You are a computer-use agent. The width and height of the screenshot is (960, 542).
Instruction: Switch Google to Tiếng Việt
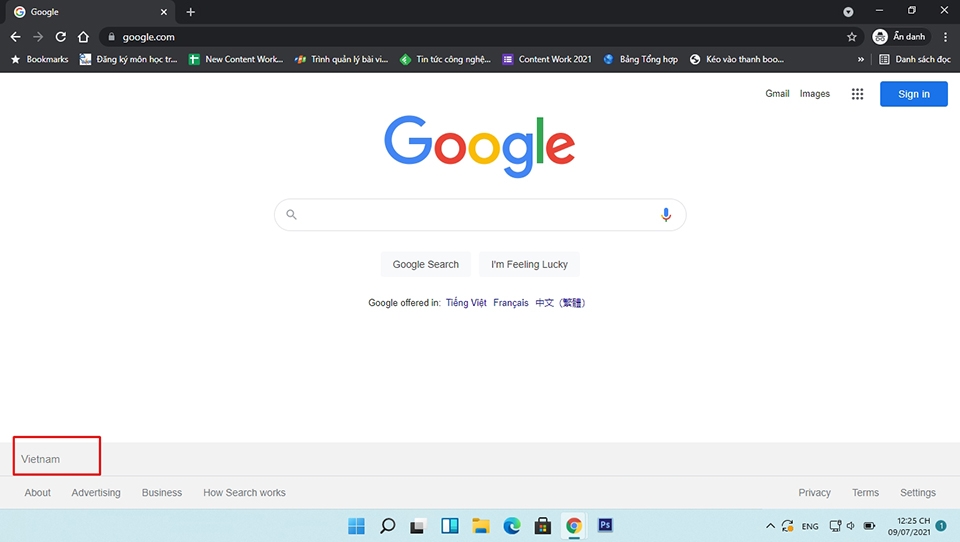[466, 303]
